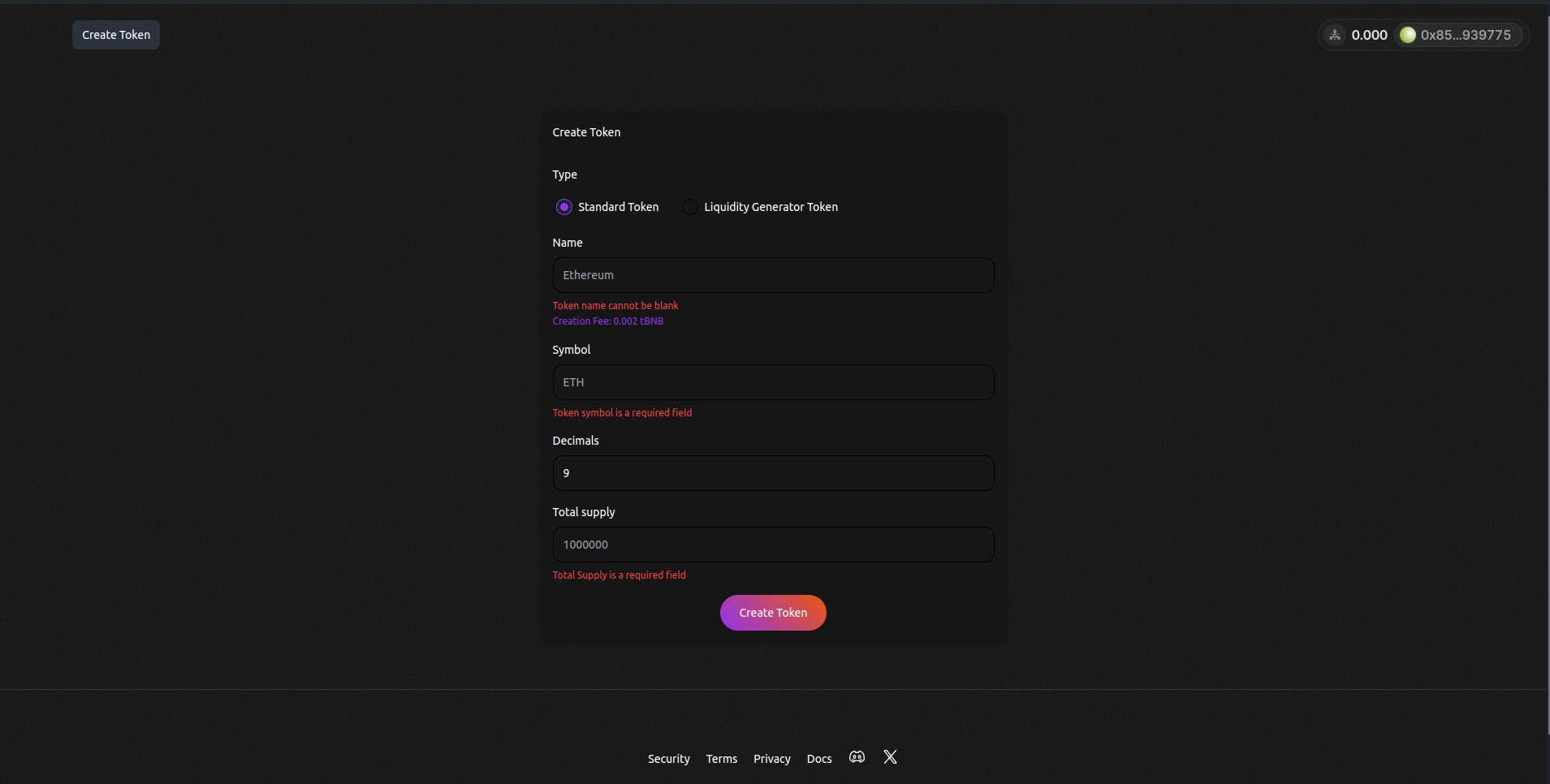Open the Security footer link
The image size is (1550, 784).
tap(669, 759)
